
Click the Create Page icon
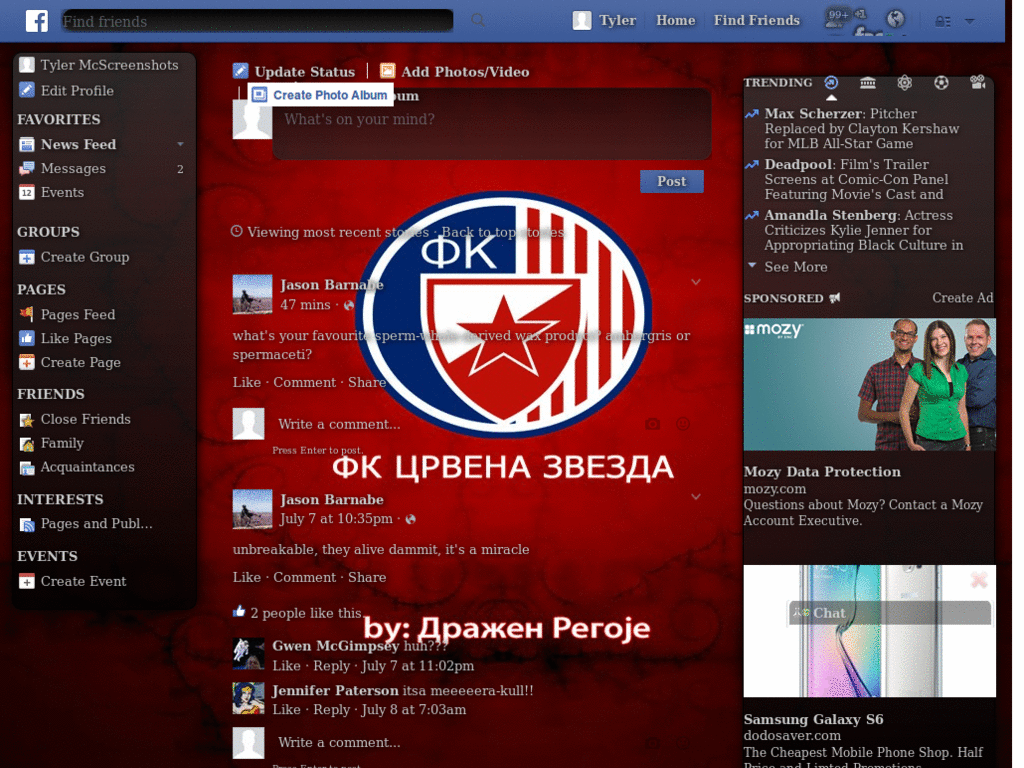click(27, 362)
